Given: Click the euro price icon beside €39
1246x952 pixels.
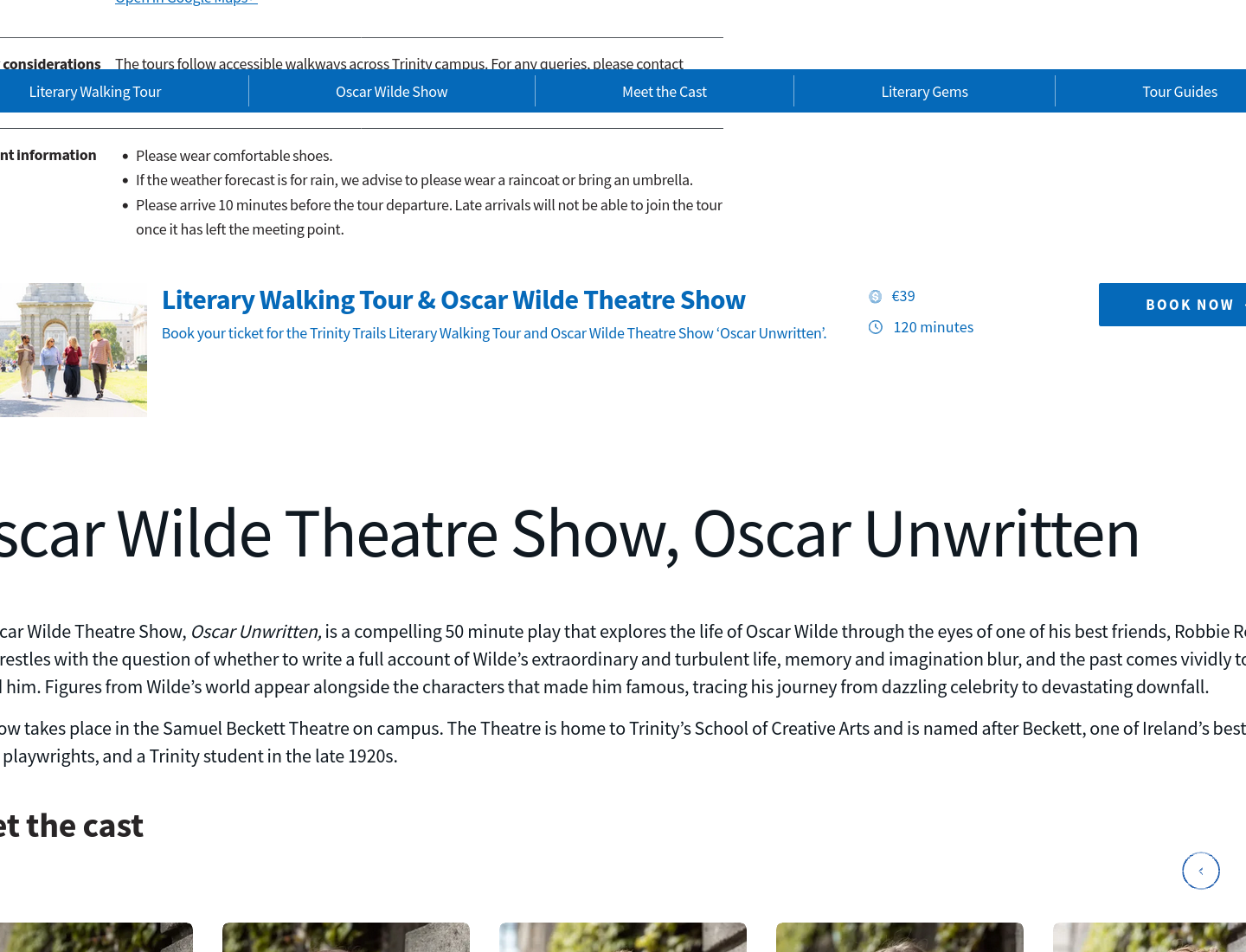Looking at the screenshot, I should (875, 297).
